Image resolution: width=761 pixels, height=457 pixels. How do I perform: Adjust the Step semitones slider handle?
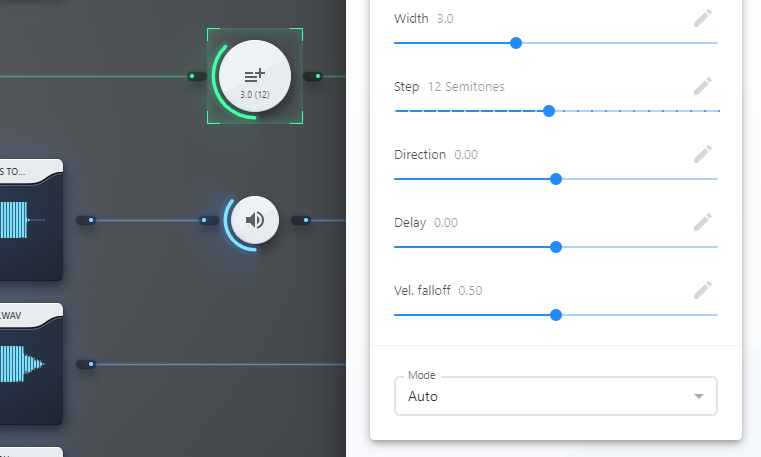point(549,111)
